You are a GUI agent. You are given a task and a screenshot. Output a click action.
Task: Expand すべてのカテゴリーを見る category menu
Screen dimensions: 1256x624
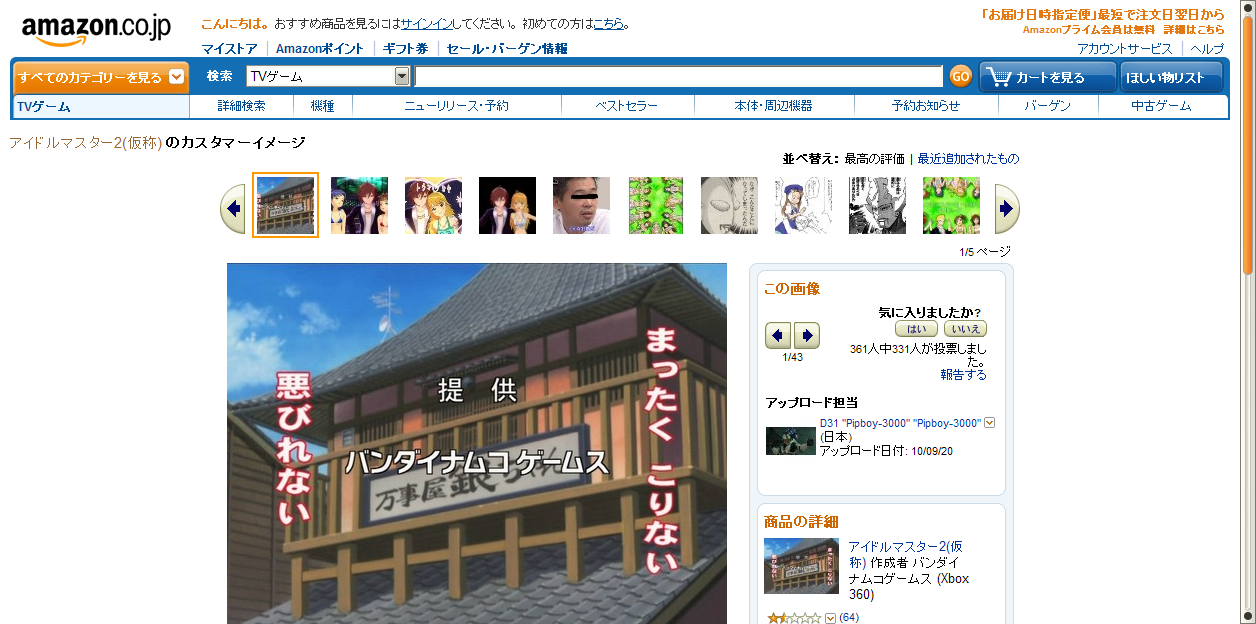(101, 77)
